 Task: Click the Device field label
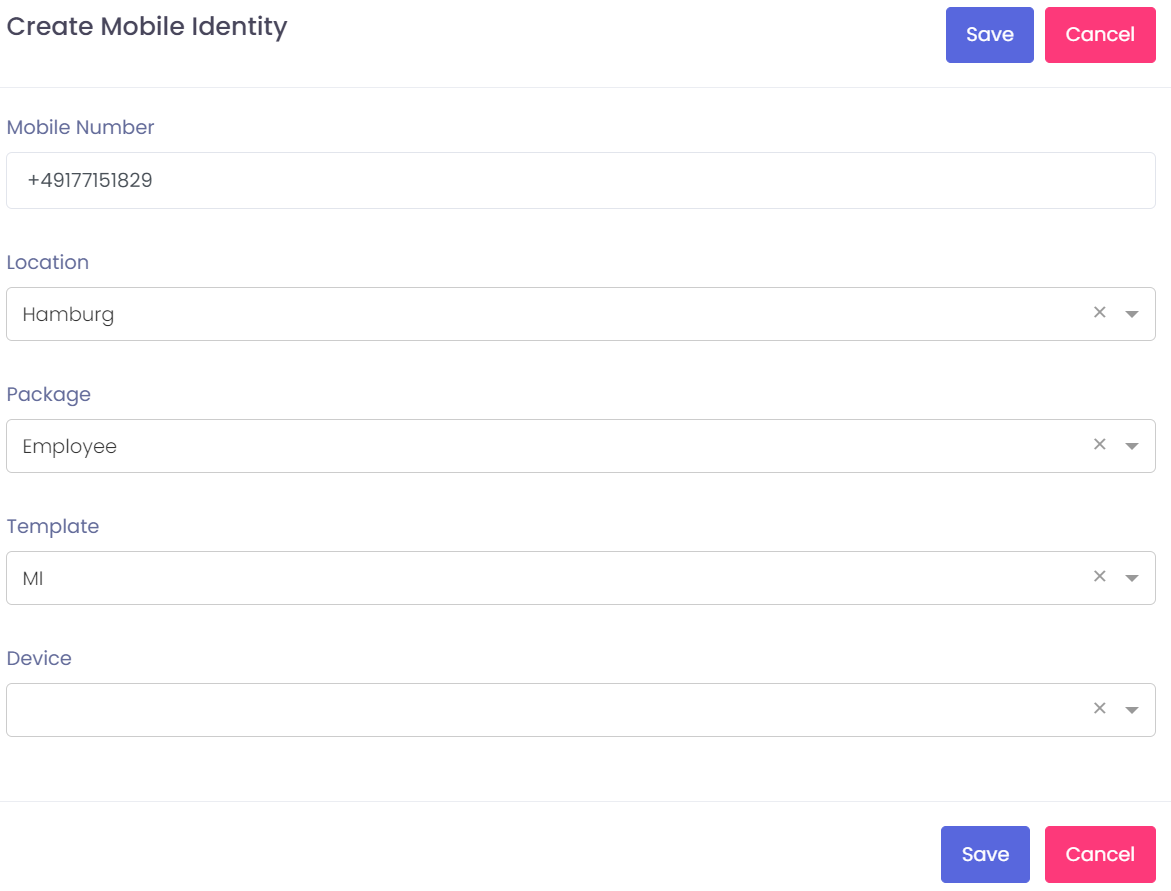(39, 658)
